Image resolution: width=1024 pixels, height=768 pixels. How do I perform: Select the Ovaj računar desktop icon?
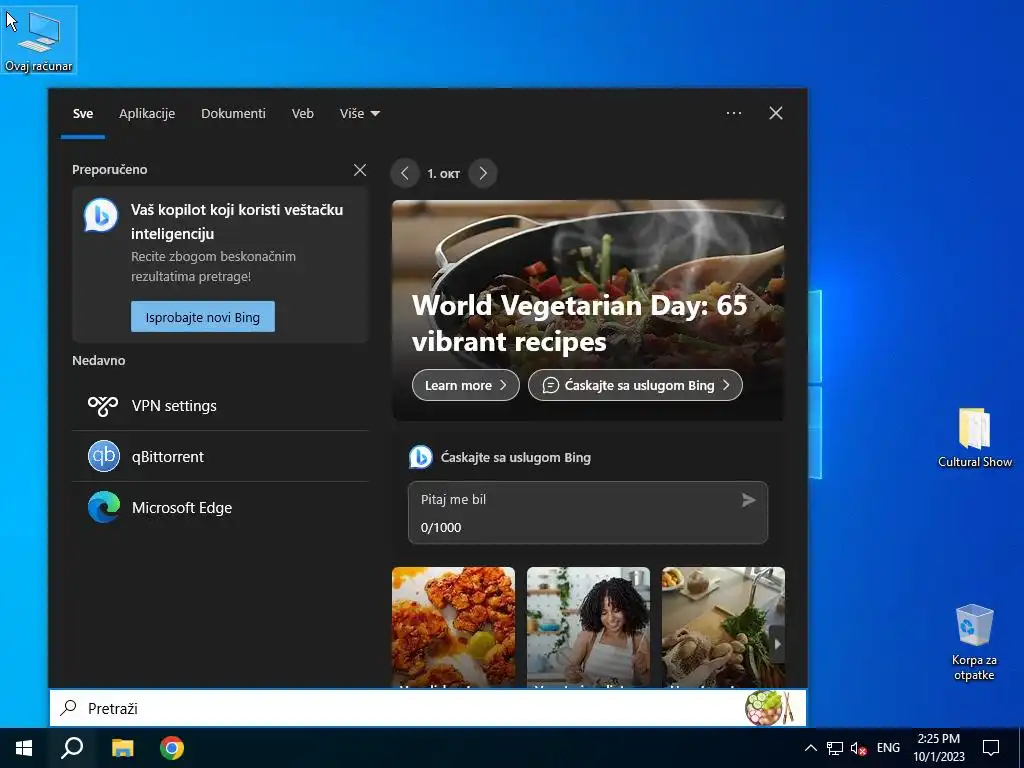39,40
